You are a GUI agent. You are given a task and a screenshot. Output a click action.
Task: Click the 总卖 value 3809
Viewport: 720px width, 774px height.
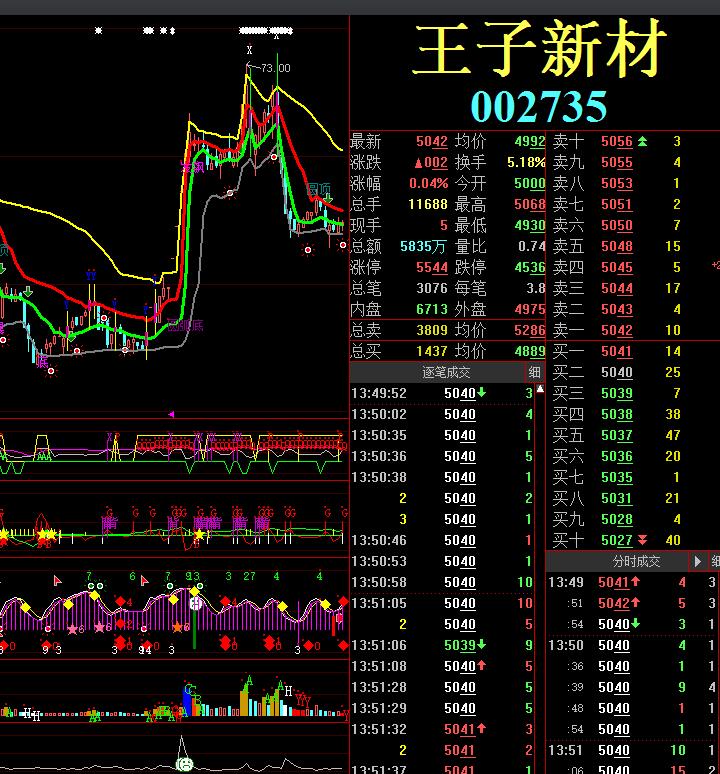[x=432, y=330]
